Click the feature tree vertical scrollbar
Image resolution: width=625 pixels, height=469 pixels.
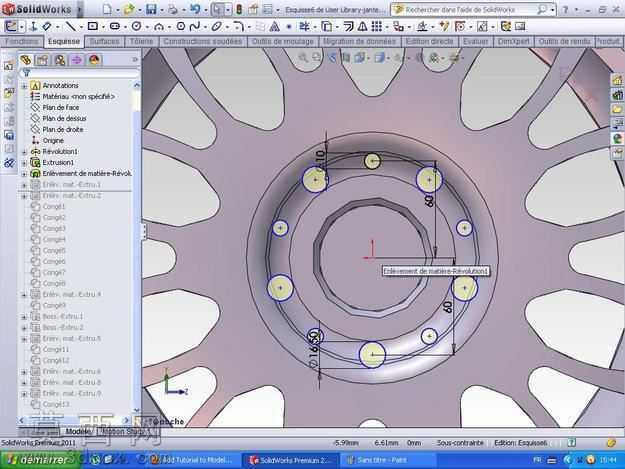pos(137,247)
